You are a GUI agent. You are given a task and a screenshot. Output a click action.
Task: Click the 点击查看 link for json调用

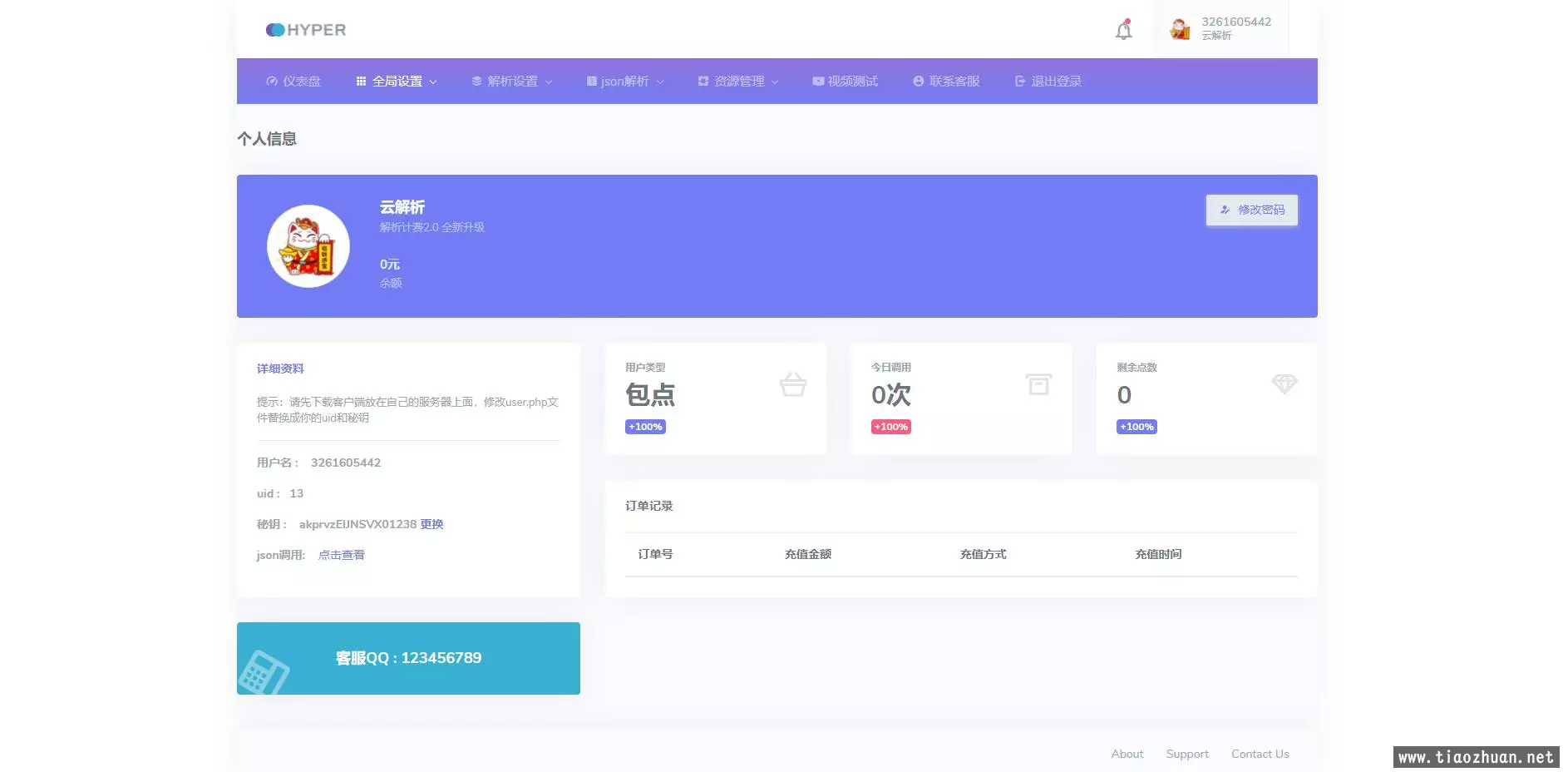341,555
